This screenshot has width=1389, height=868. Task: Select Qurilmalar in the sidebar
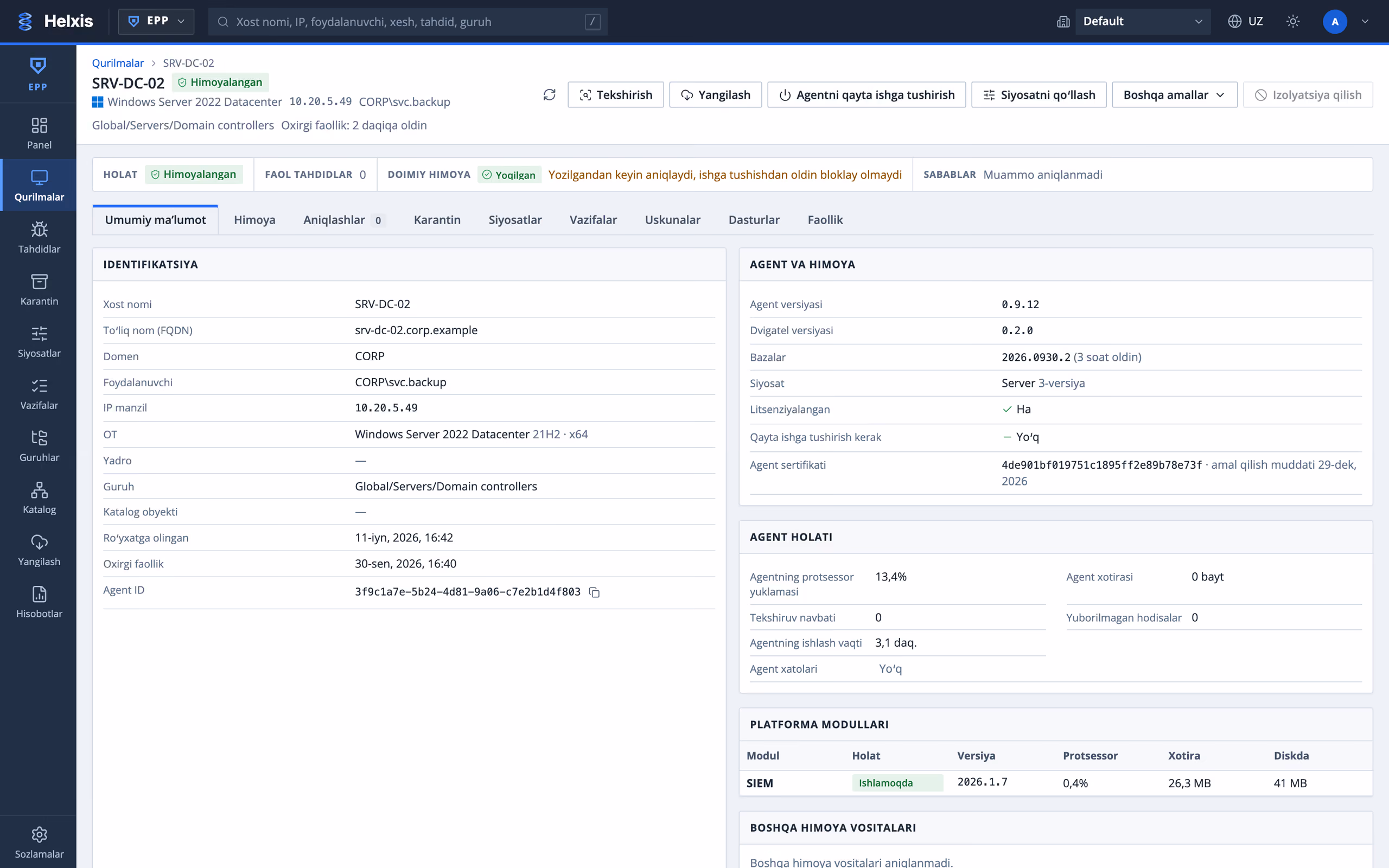[39, 185]
